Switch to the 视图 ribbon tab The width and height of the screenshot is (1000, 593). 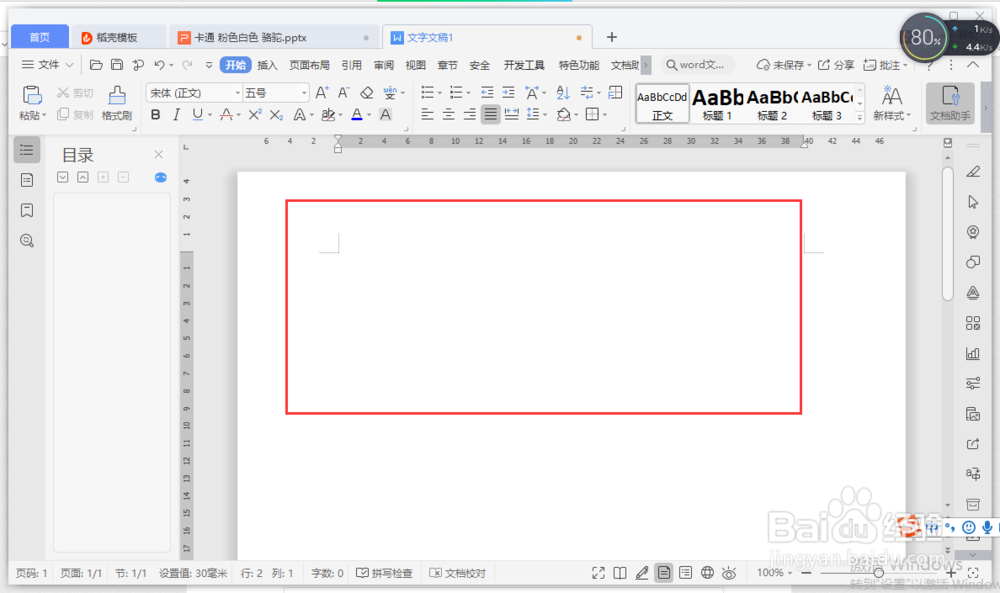415,65
